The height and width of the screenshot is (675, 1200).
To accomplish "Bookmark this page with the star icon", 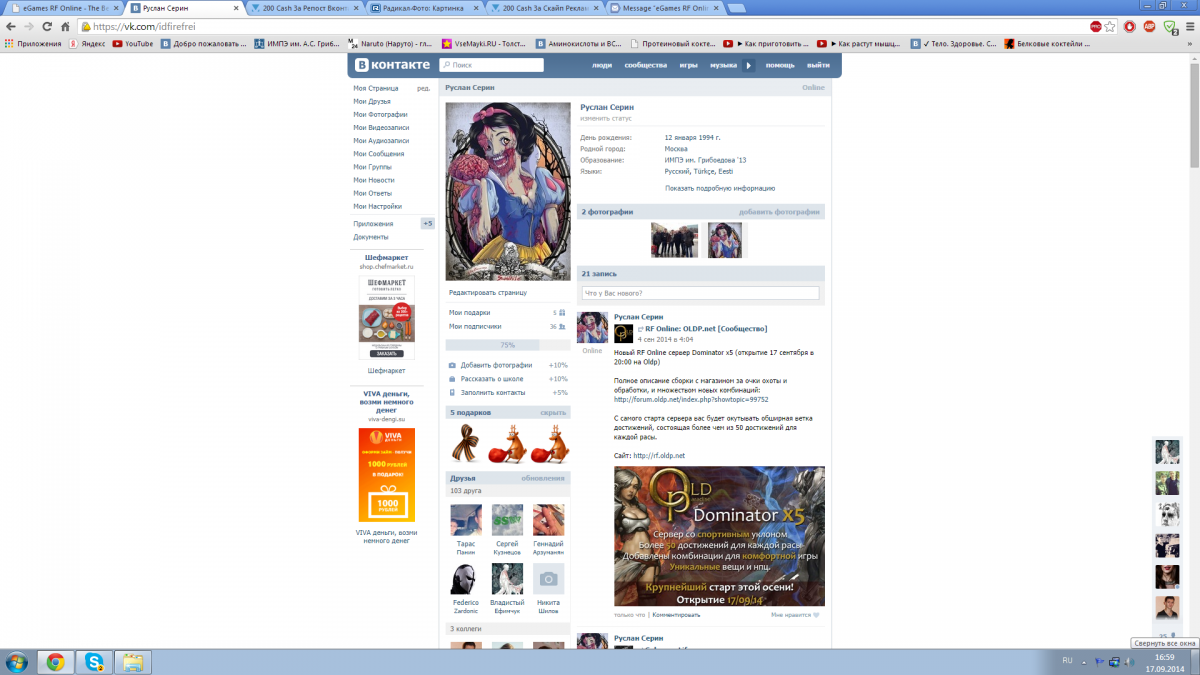I will pos(1109,27).
